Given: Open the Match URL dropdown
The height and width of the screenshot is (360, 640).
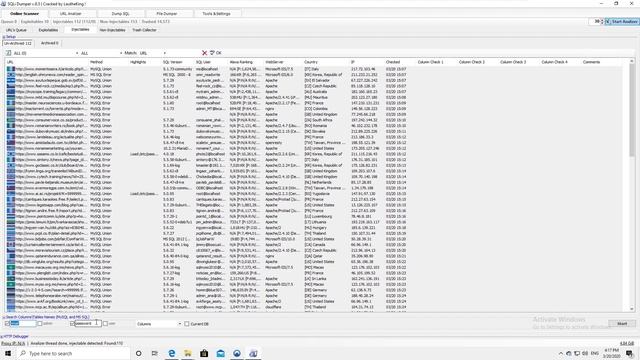Looking at the screenshot, I should click(x=164, y=53).
